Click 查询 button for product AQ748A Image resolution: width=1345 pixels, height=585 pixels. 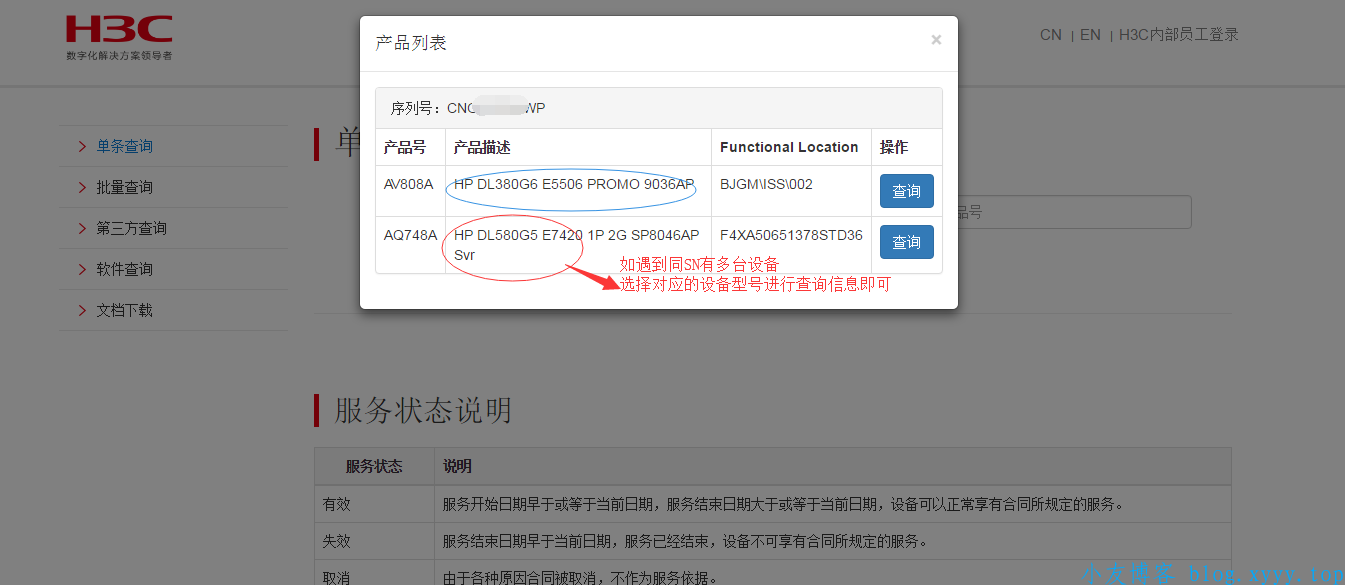[906, 242]
